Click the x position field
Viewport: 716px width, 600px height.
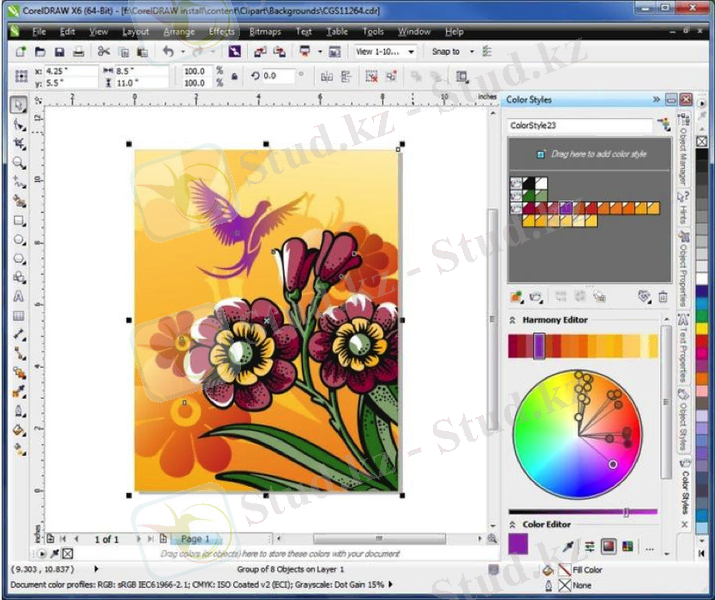70,71
